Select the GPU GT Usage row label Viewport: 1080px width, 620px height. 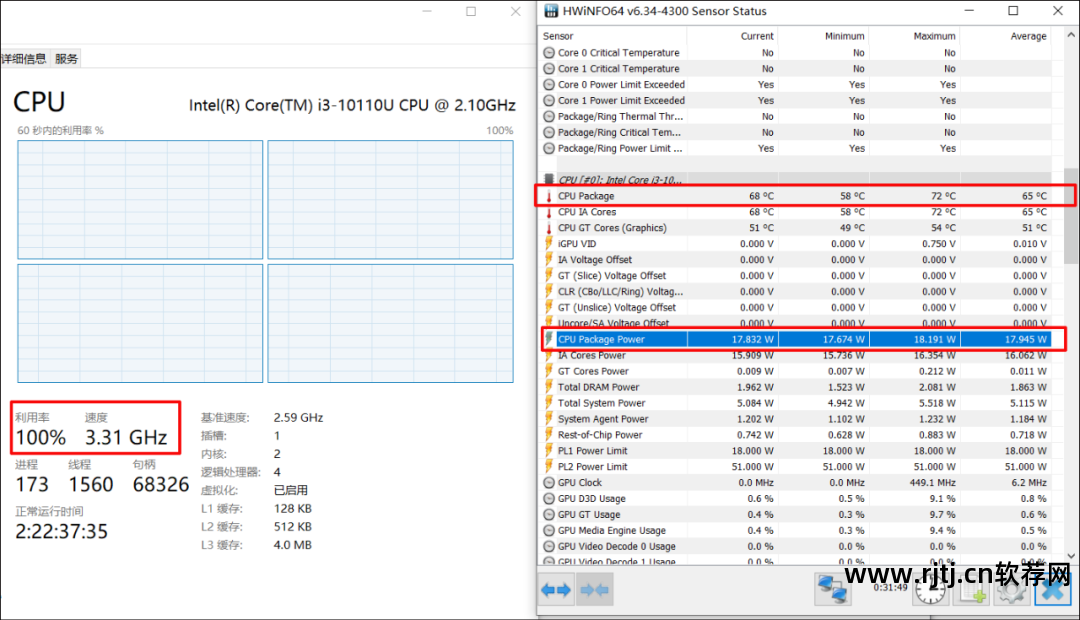click(x=589, y=515)
